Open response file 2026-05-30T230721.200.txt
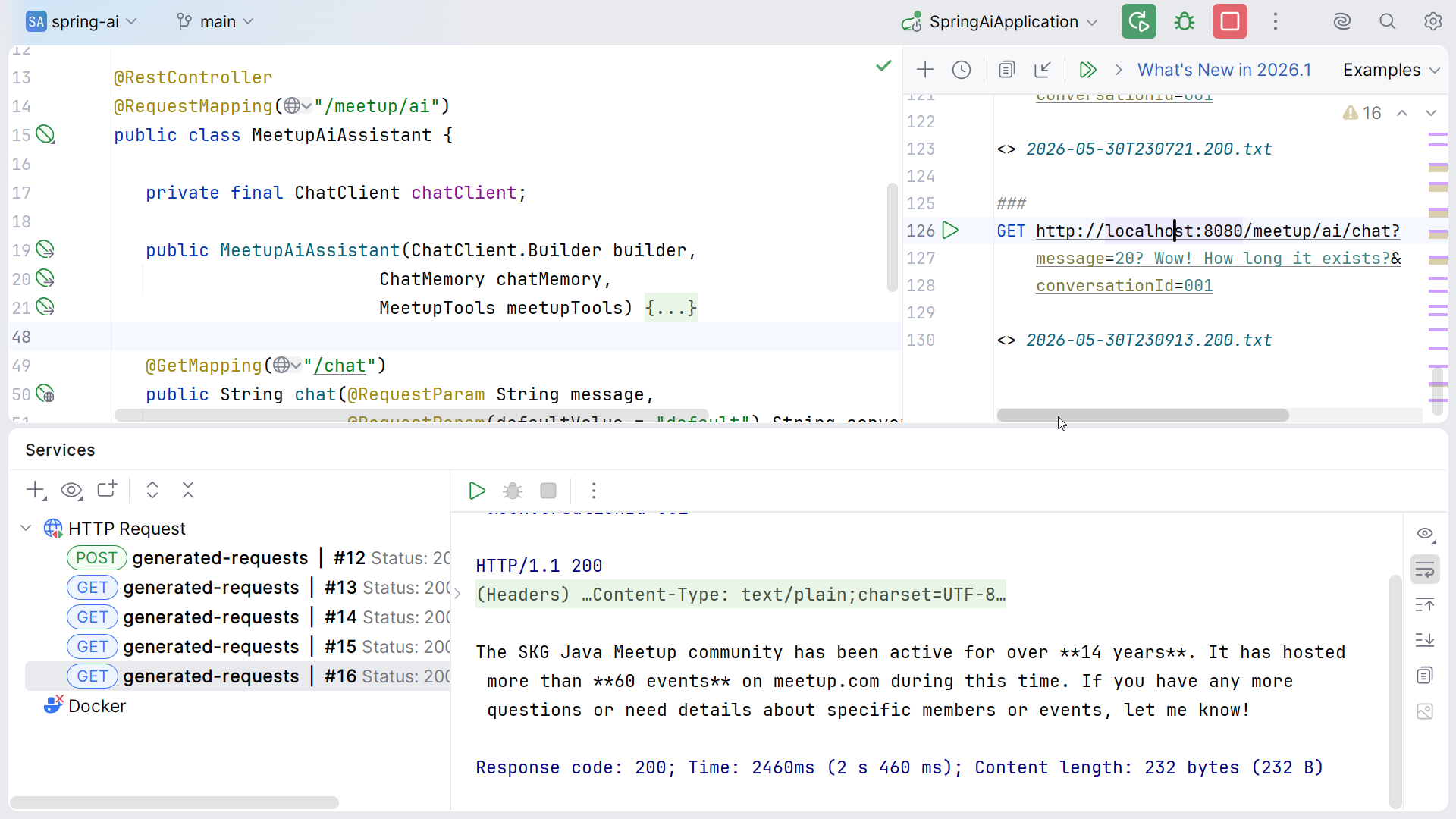The width and height of the screenshot is (1456, 819). (x=1149, y=149)
